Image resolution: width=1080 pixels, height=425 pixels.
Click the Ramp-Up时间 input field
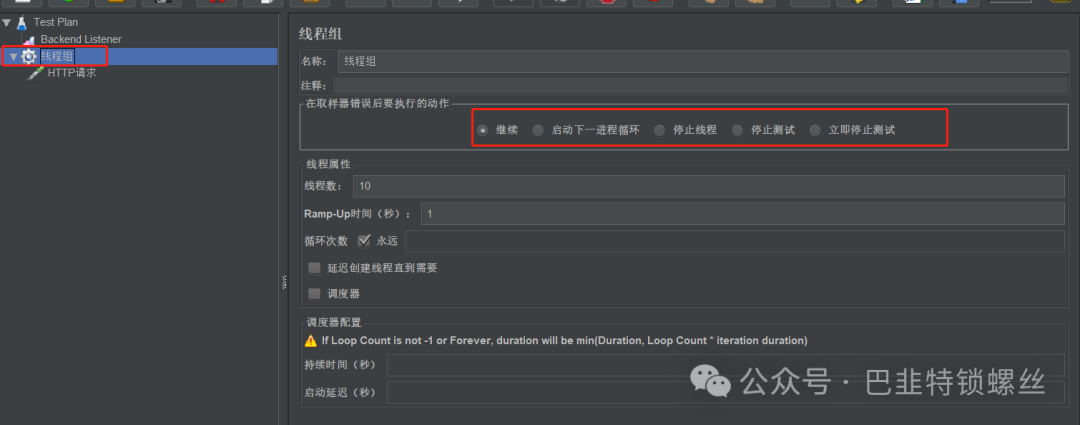click(743, 214)
